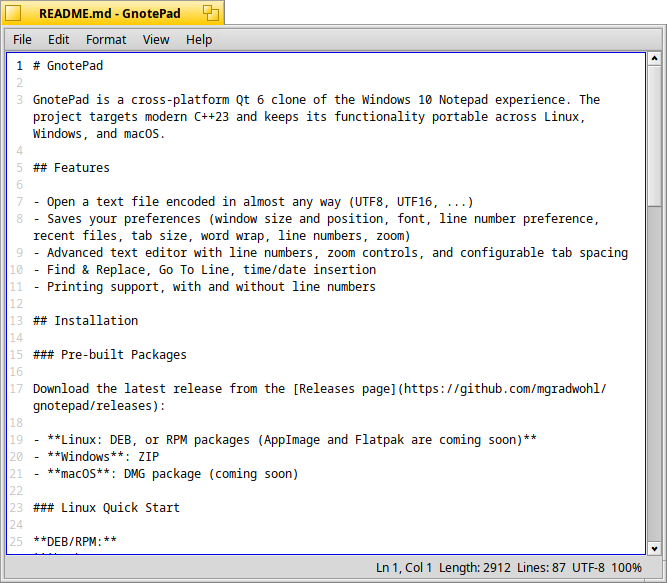
Task: Select the README.md - GnotePad window tab
Action: (x=110, y=14)
